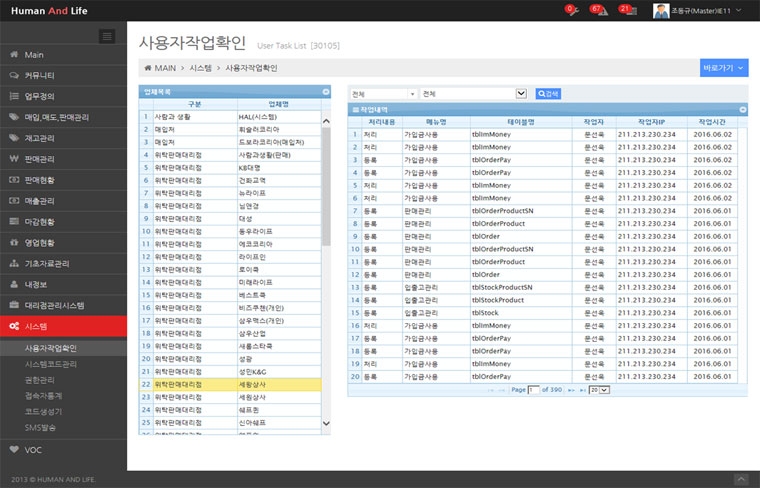Click the user profile avatar picture
The width and height of the screenshot is (760, 488).
coord(661,11)
